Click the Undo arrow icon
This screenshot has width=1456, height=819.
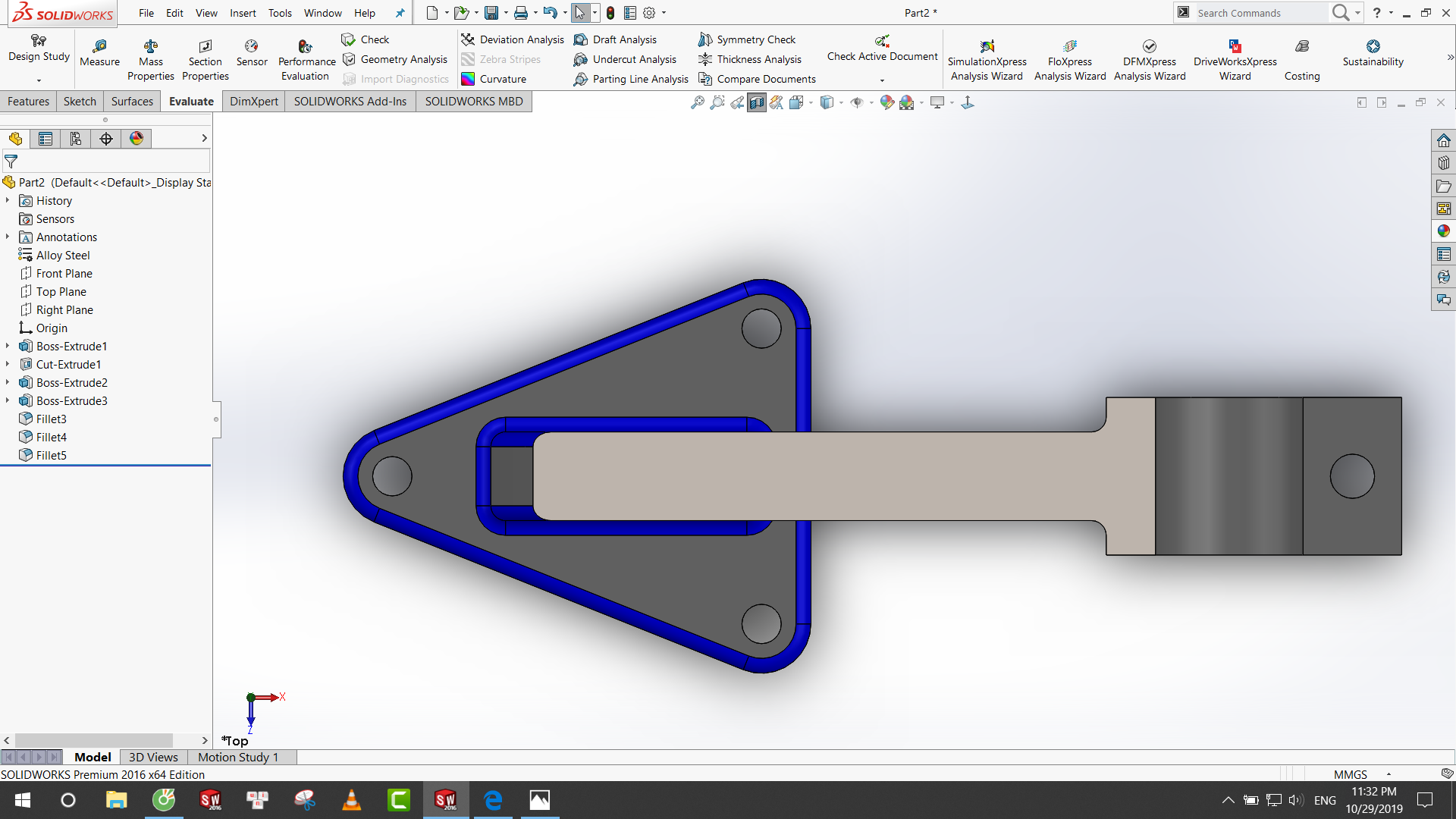coord(551,13)
